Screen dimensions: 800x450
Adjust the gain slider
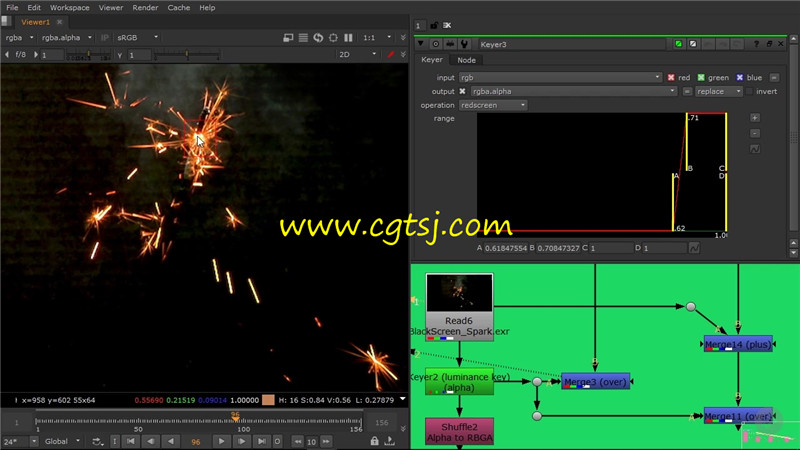click(x=89, y=55)
